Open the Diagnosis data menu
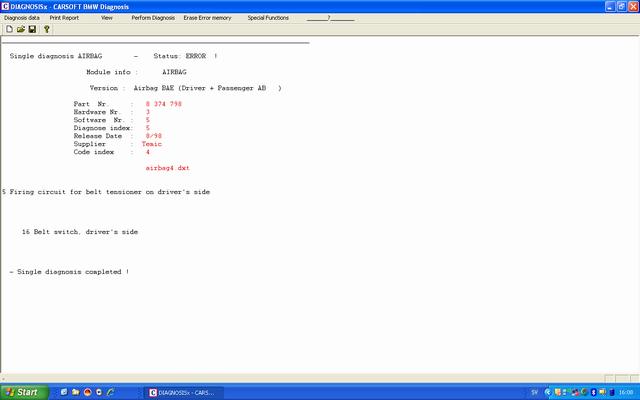 coord(21,18)
